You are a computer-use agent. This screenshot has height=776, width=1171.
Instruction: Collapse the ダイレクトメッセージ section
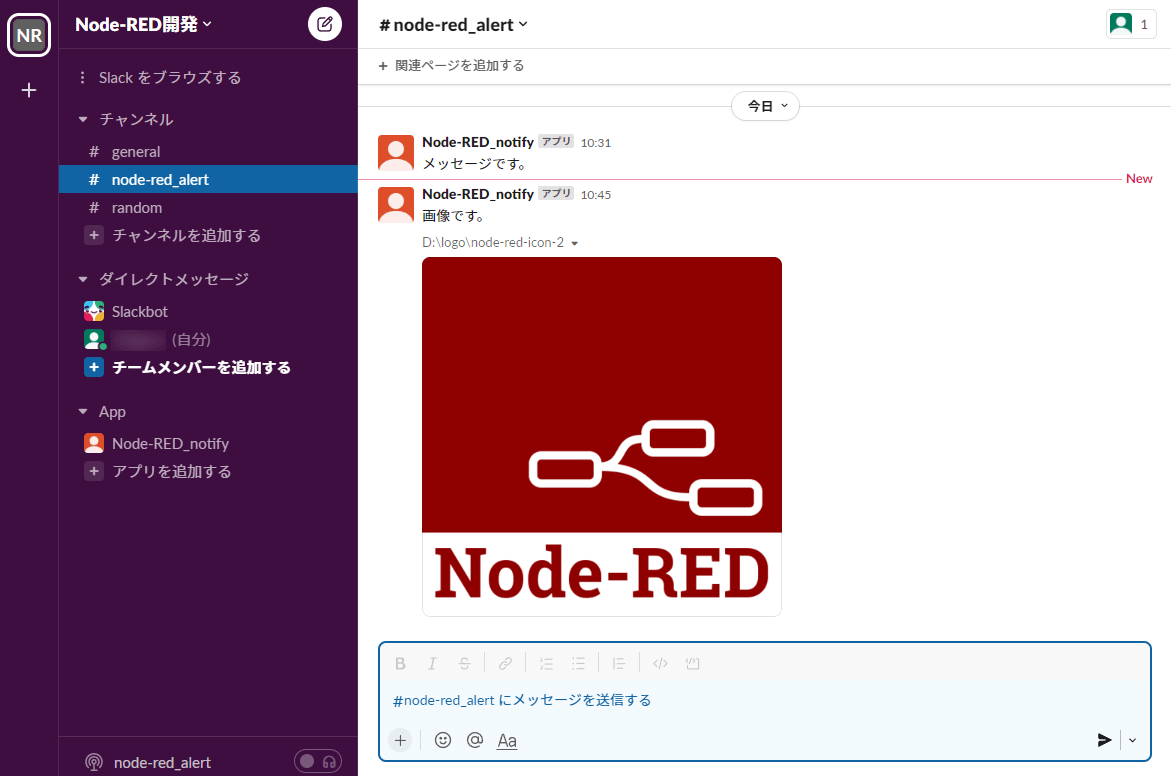(83, 279)
